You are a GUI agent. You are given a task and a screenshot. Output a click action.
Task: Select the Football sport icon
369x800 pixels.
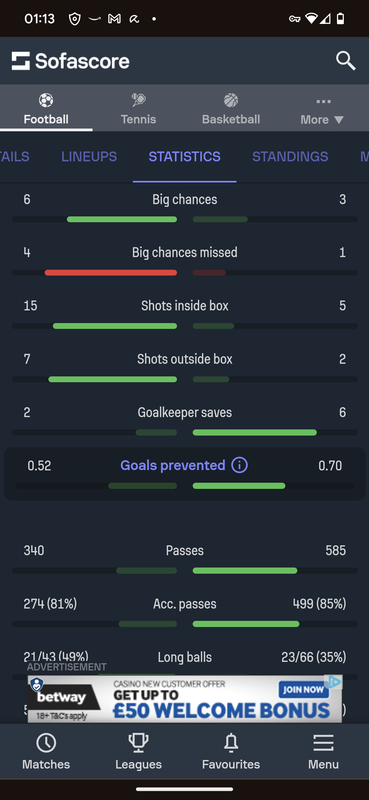[x=46, y=99]
